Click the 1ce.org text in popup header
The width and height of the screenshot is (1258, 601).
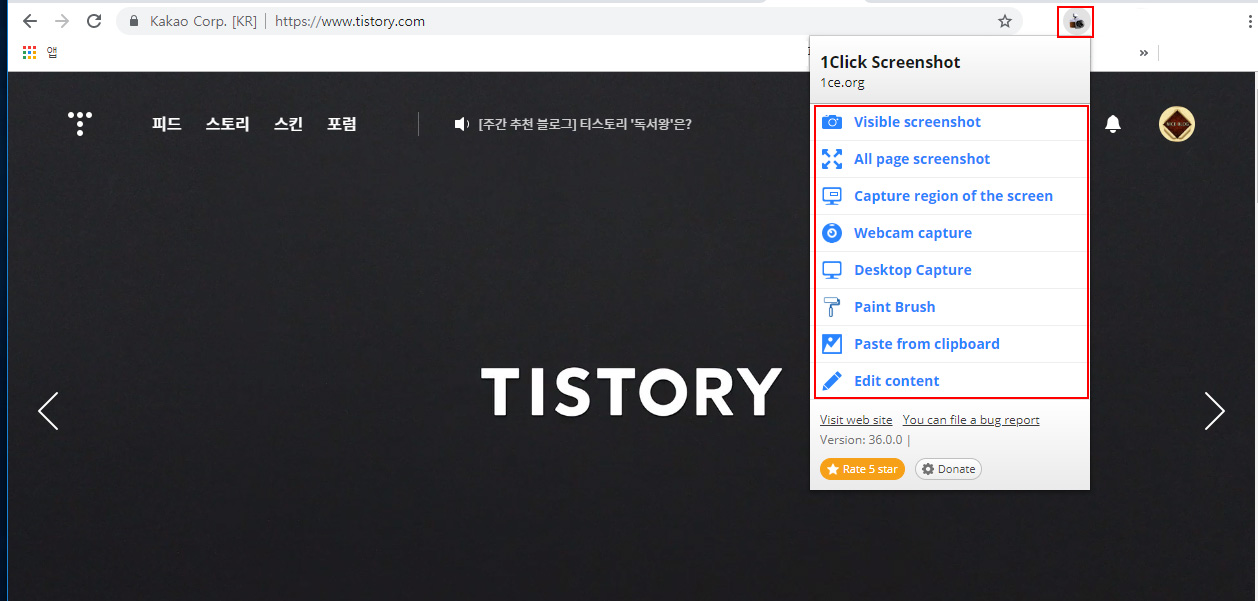click(842, 83)
